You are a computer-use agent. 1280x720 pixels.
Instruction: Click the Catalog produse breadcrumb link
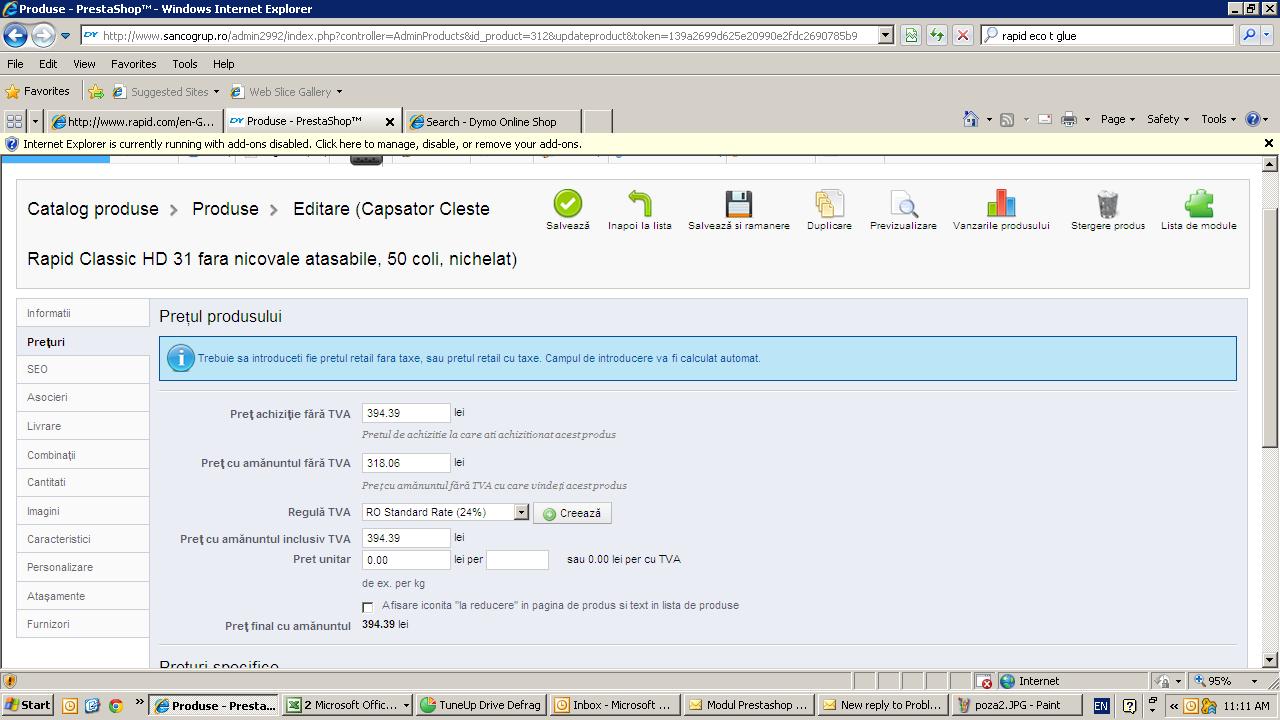click(93, 209)
